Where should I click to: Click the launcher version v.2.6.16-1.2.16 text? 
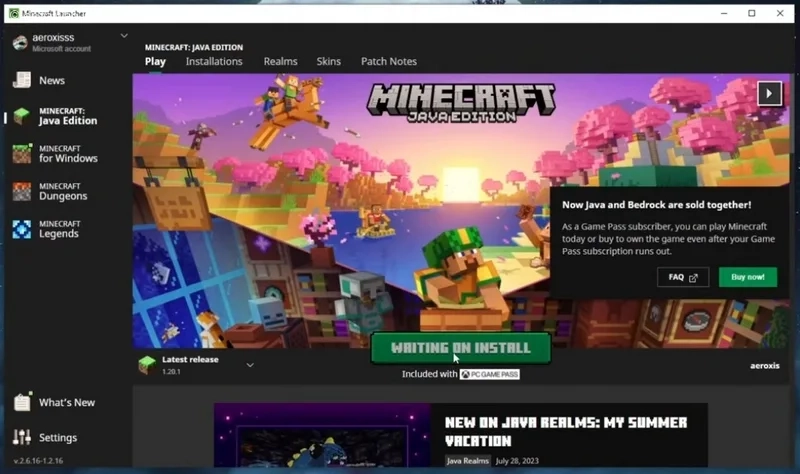[x=38, y=460]
